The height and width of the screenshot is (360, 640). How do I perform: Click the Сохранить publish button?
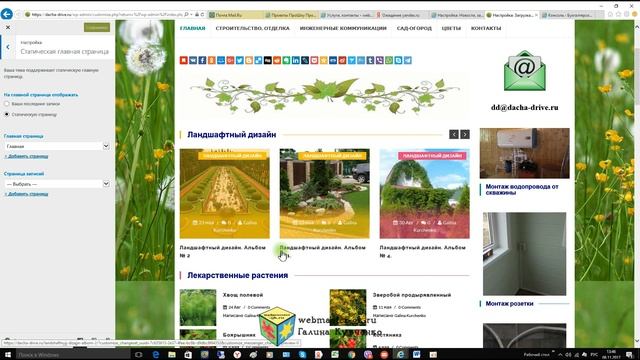97,27
